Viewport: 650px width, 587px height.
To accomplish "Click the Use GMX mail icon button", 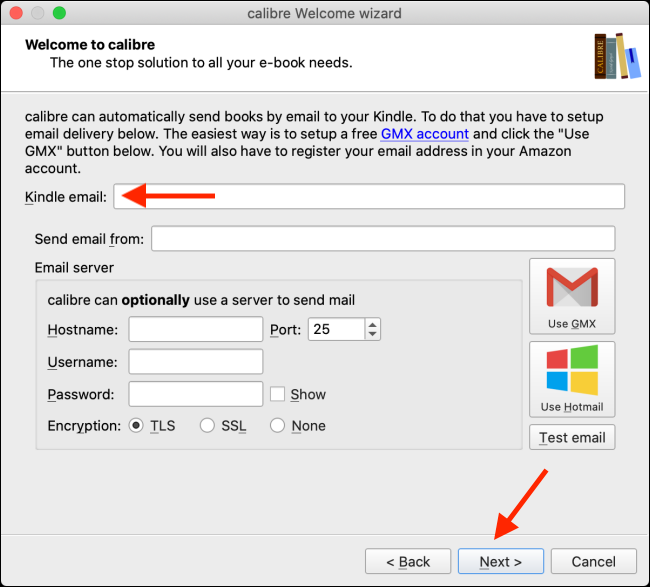I will pyautogui.click(x=572, y=296).
